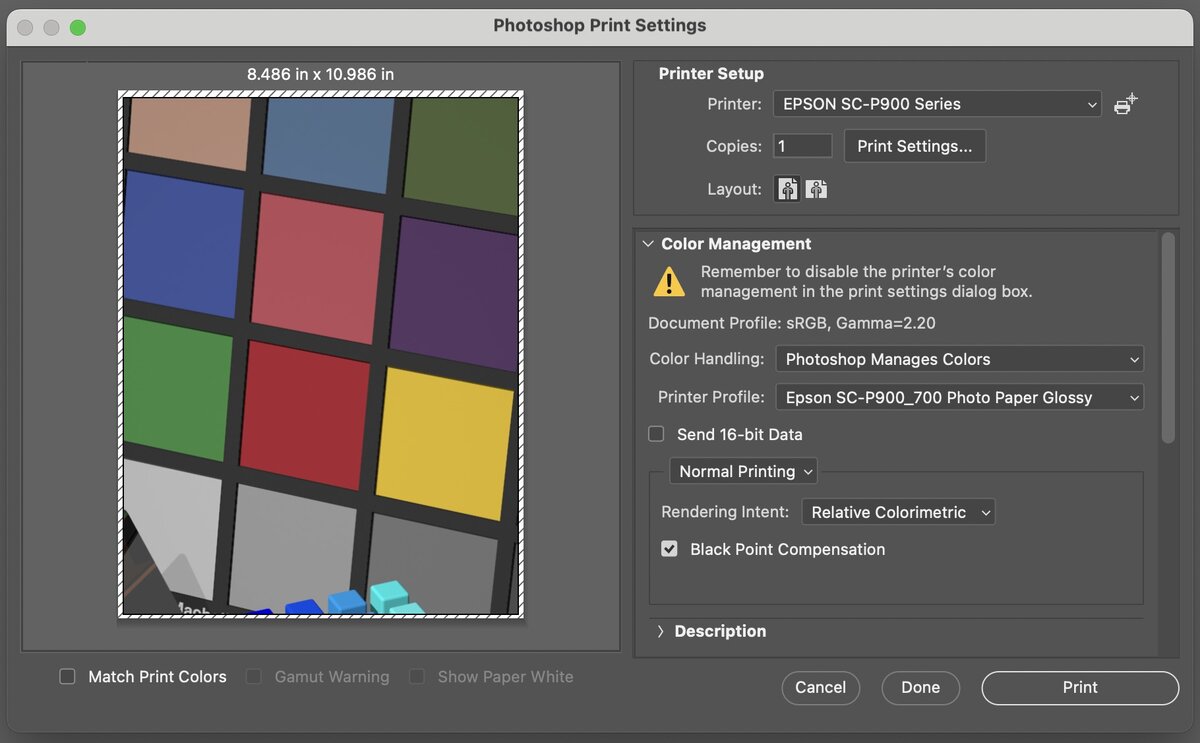
Task: Click the Print Settings... button
Action: (914, 146)
